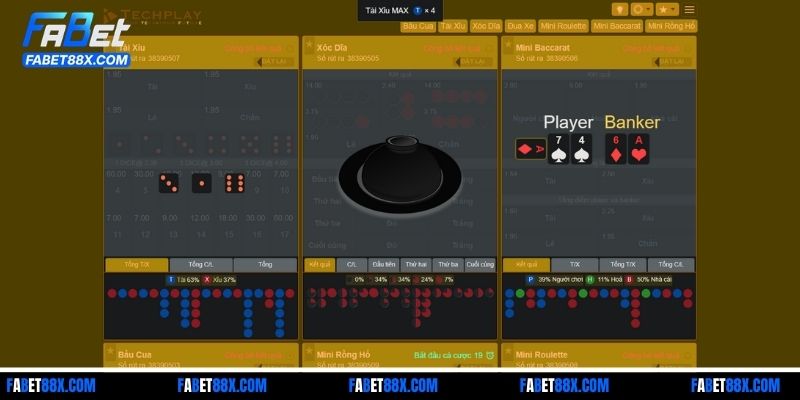Image resolution: width=800 pixels, height=400 pixels.
Task: Select T/X tab in Mini Baccarat panel
Action: click(574, 265)
